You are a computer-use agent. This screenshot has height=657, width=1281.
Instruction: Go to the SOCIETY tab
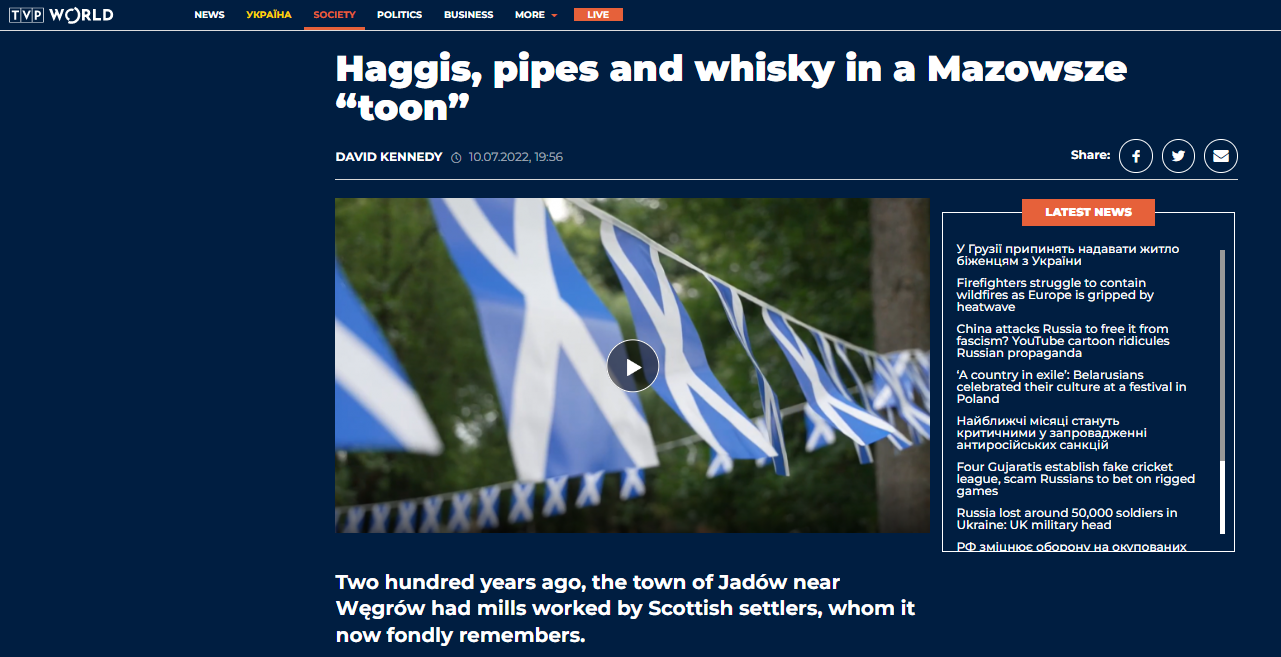[334, 15]
